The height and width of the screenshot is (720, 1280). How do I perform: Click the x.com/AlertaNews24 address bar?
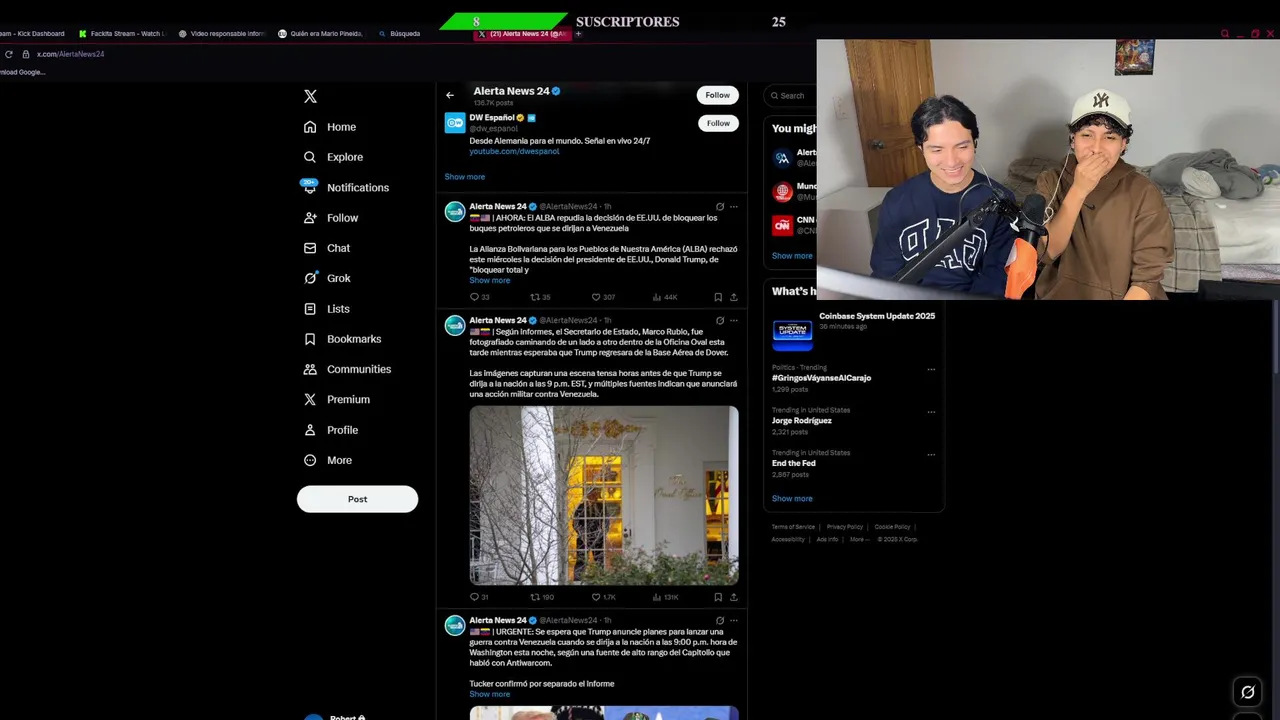pos(70,54)
